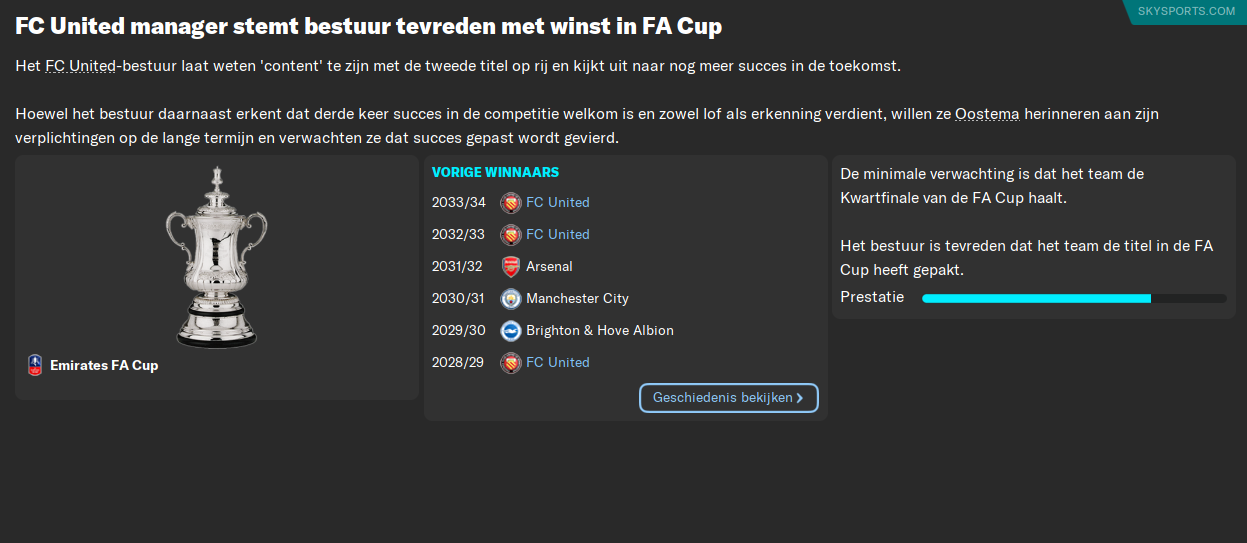The height and width of the screenshot is (543, 1247).
Task: Click the FC United link in the article text
Action: pos(81,66)
